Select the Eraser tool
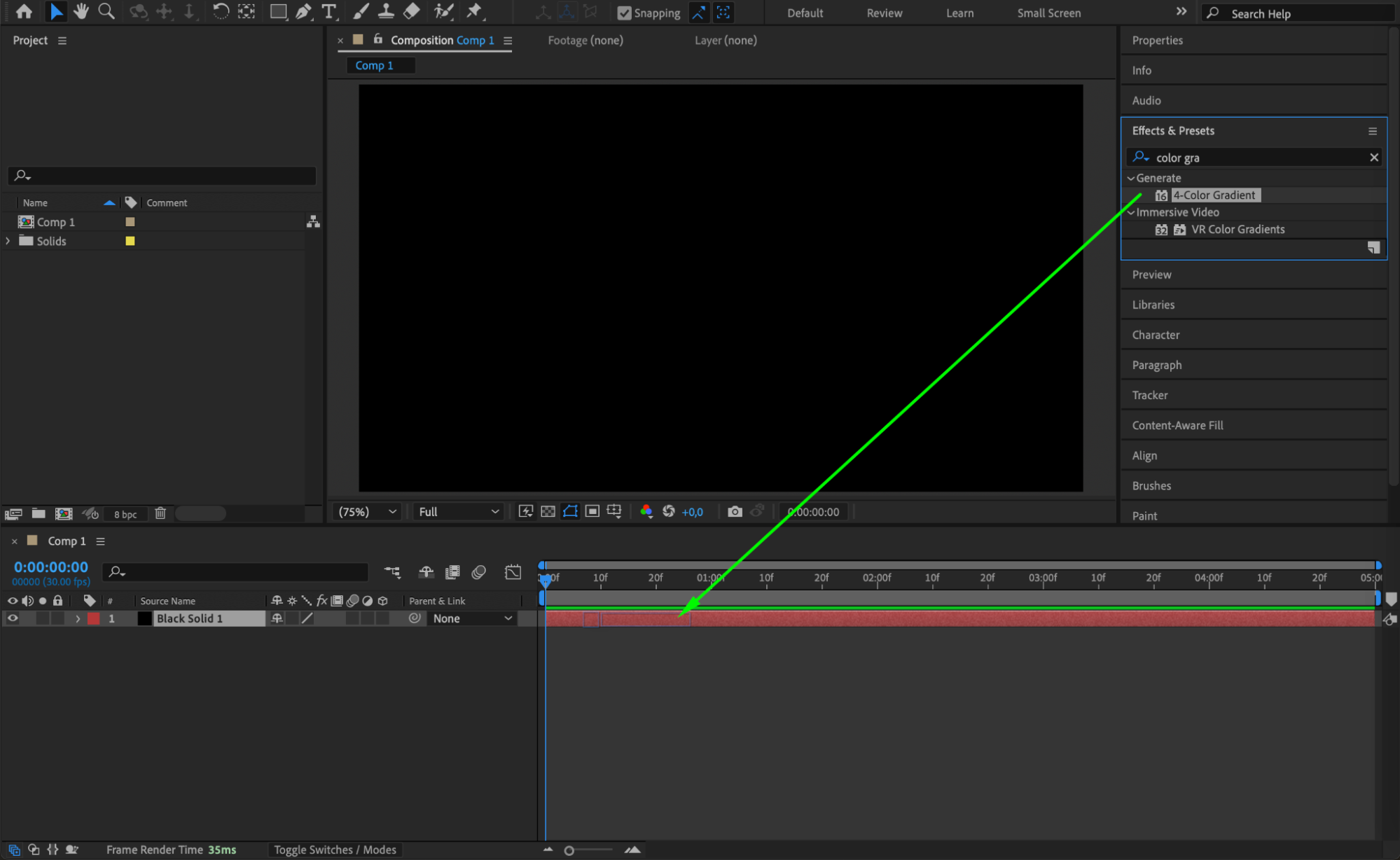The image size is (1400, 860). [x=412, y=11]
